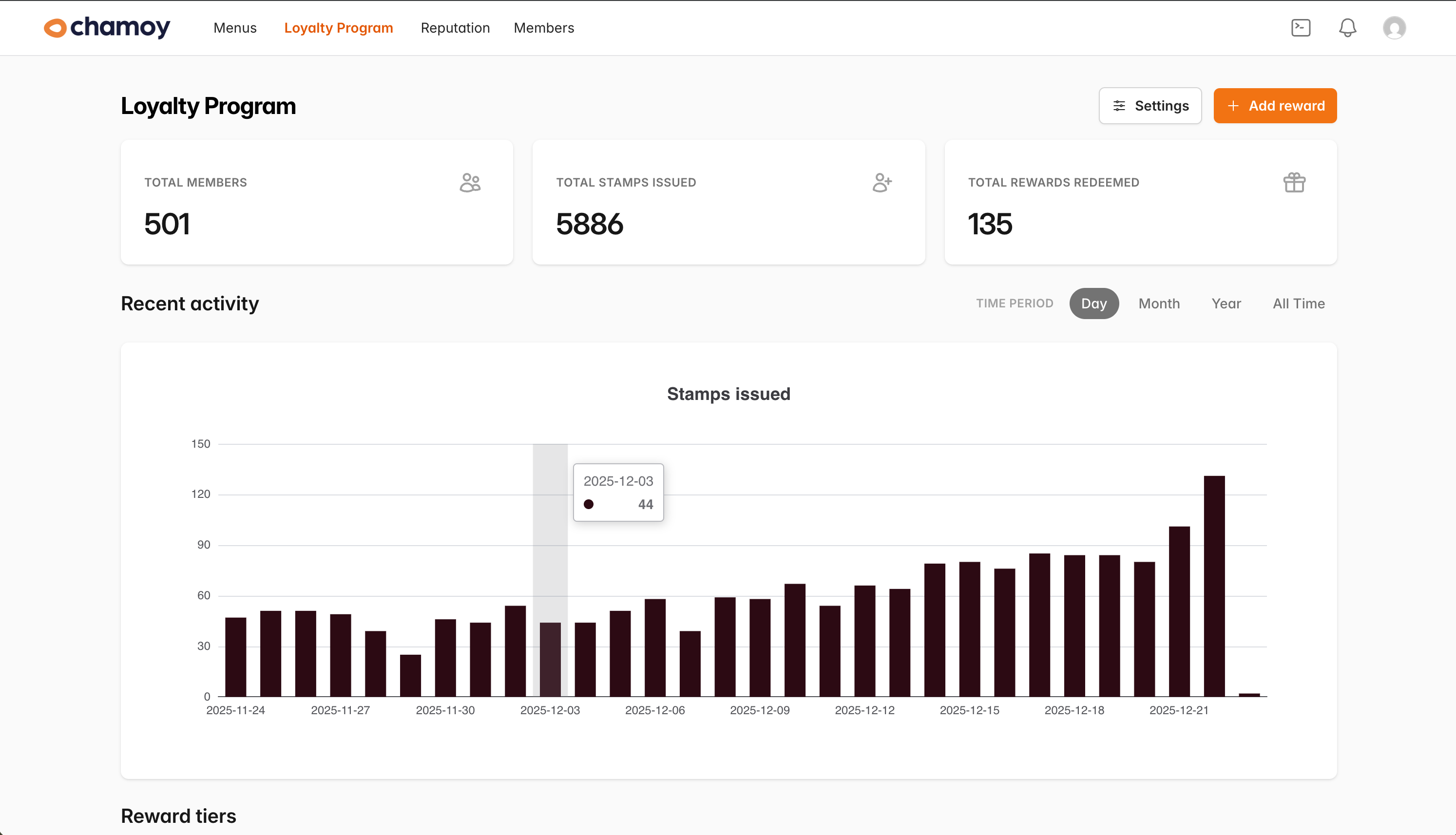The width and height of the screenshot is (1456, 835).
Task: Click the terminal icon in the top bar
Action: coord(1300,28)
